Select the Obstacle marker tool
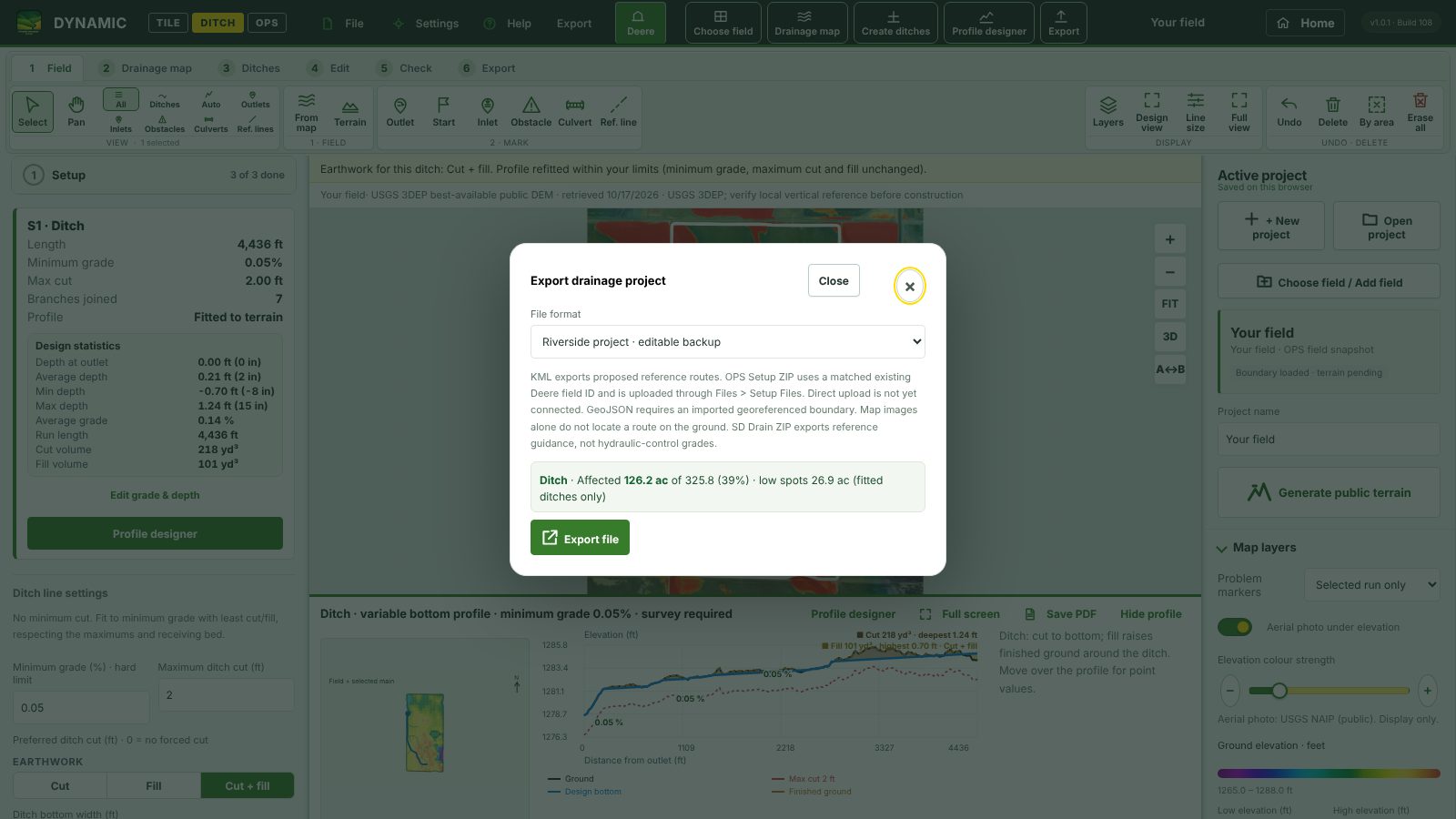Viewport: 1456px width, 819px height. (x=531, y=111)
